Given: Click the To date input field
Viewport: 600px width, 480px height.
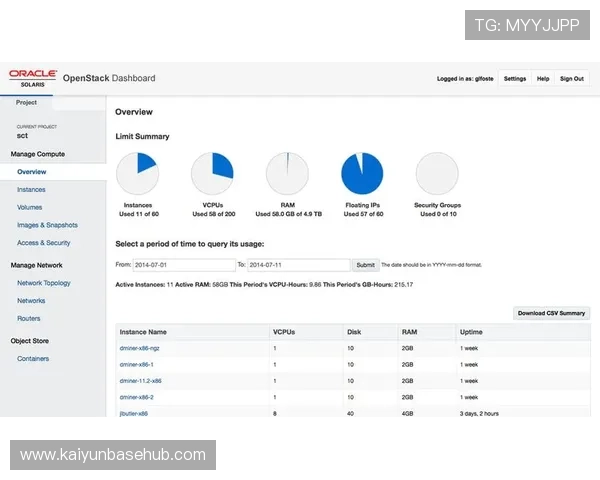Looking at the screenshot, I should (x=298, y=265).
